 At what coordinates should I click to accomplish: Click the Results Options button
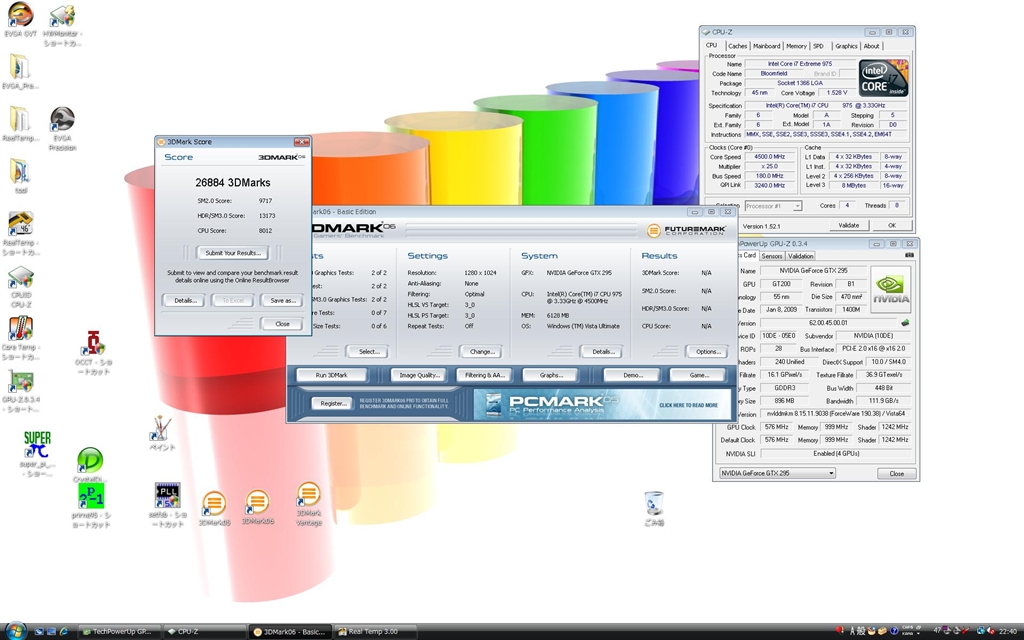[x=707, y=352]
